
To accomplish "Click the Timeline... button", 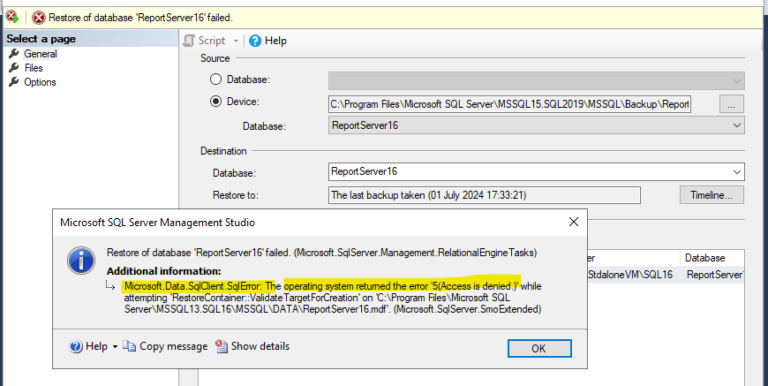I will (711, 195).
